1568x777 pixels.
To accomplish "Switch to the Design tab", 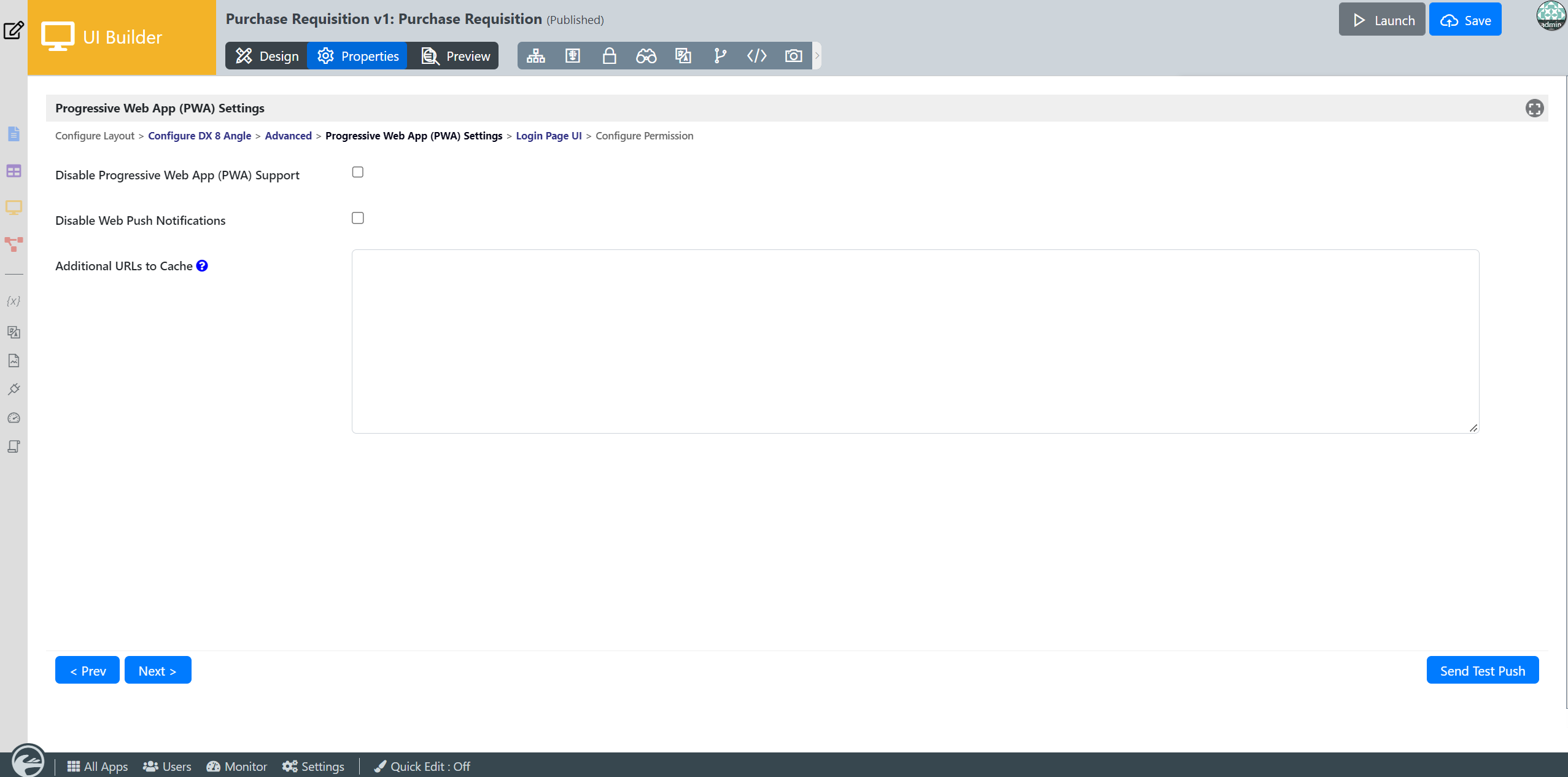I will coord(267,56).
